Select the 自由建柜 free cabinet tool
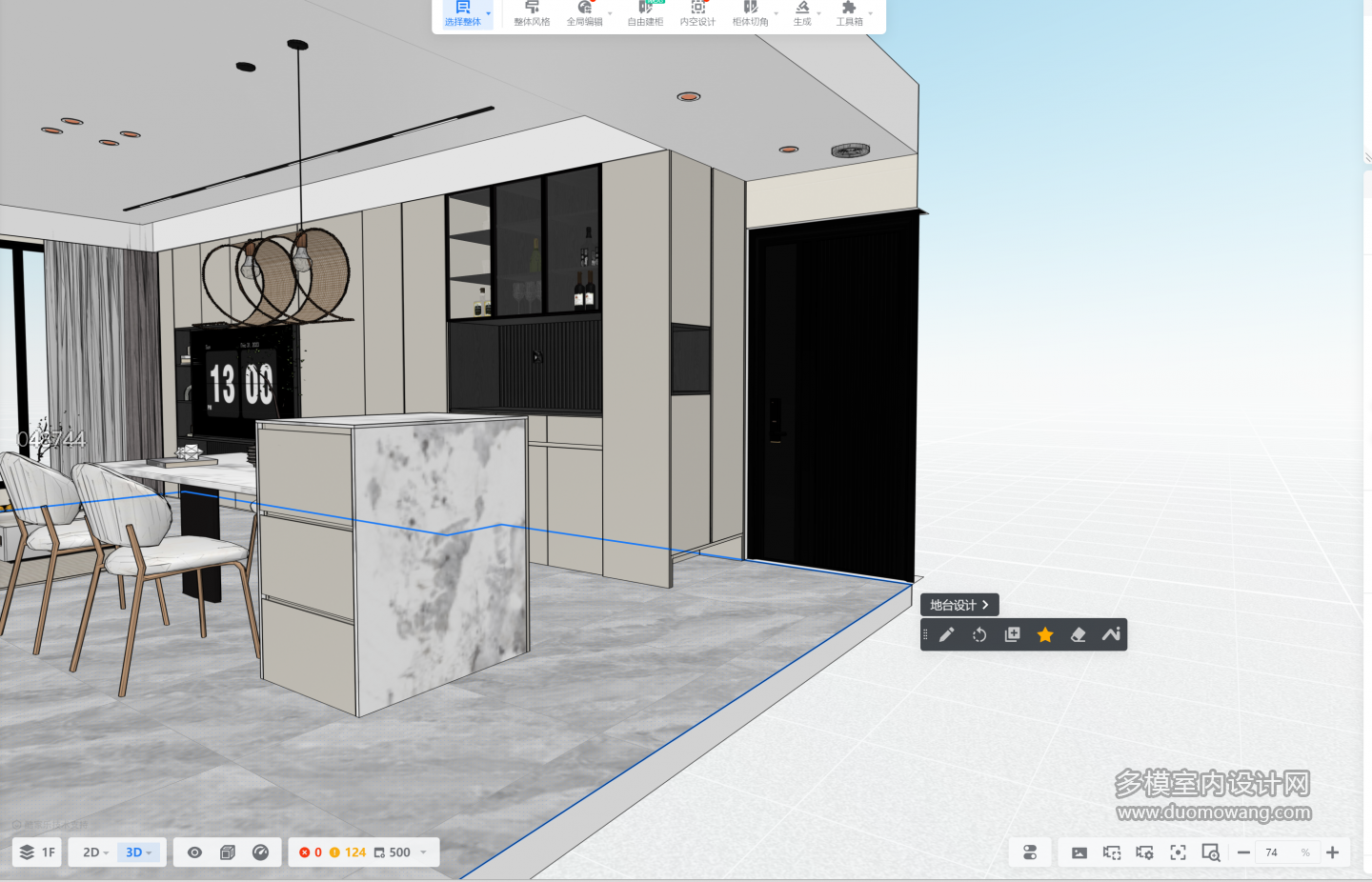 [645, 14]
